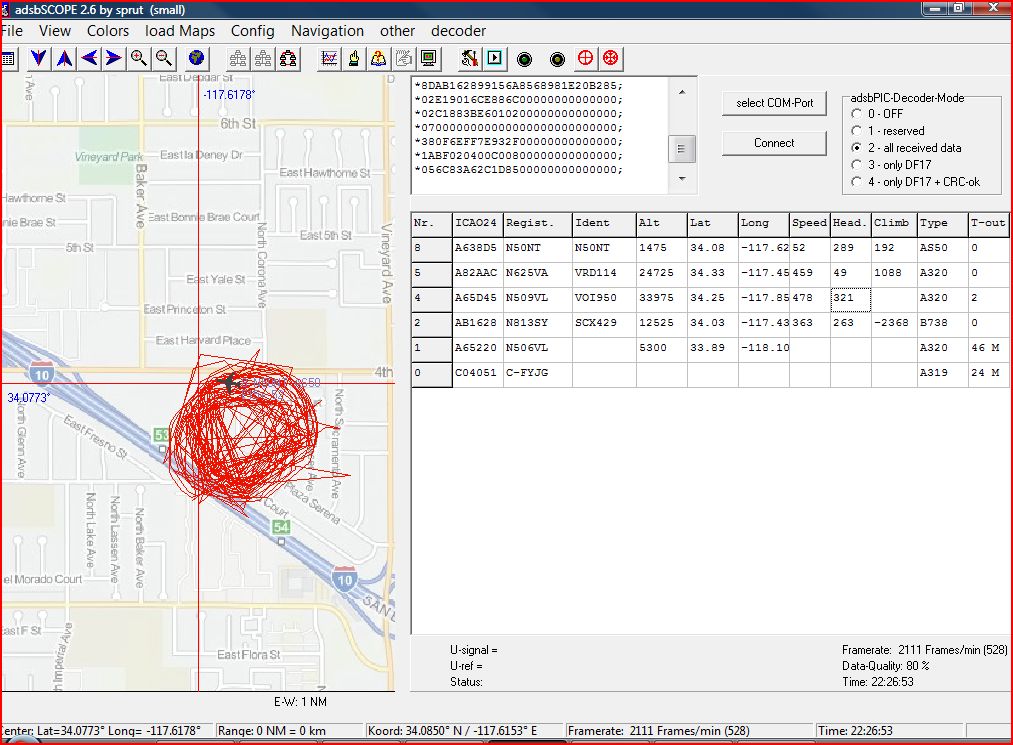Open the Colors menu
The width and height of the screenshot is (1013, 745).
coord(108,31)
